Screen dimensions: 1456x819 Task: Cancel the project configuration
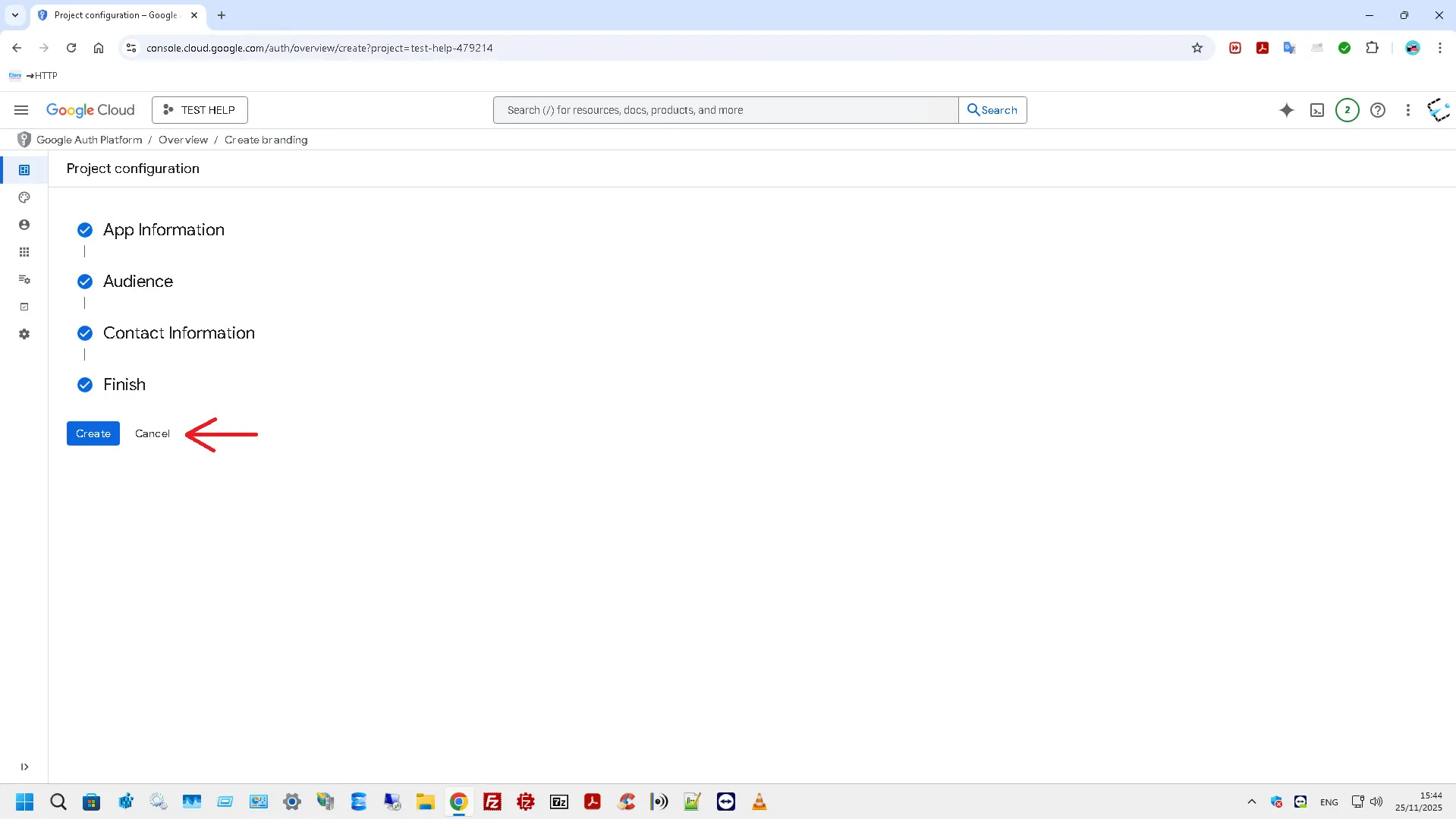coord(152,433)
